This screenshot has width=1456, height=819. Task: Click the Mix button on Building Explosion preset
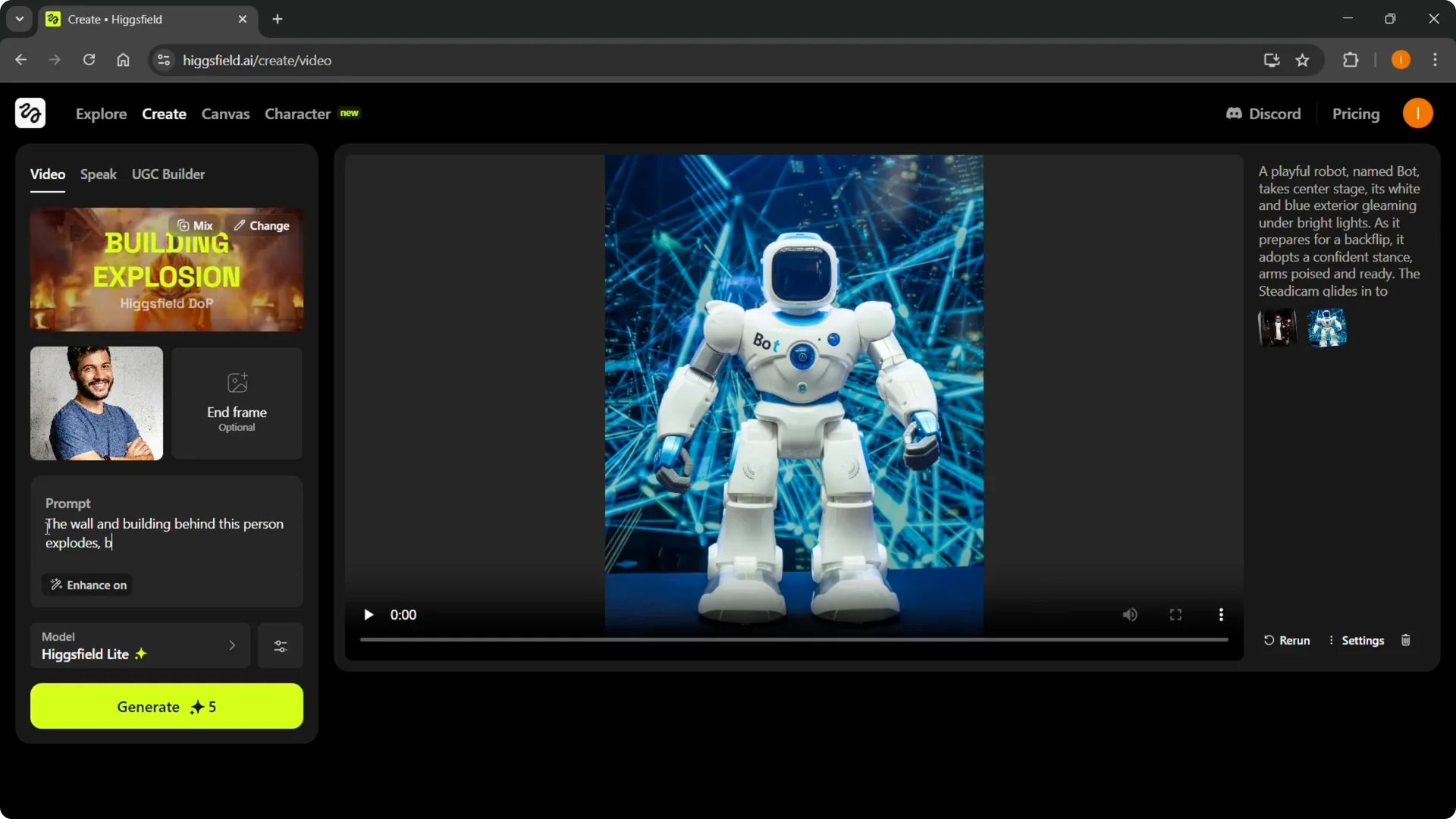click(x=194, y=225)
